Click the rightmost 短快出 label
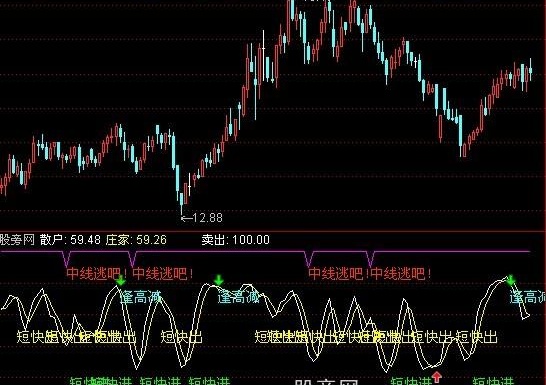 click(477, 337)
